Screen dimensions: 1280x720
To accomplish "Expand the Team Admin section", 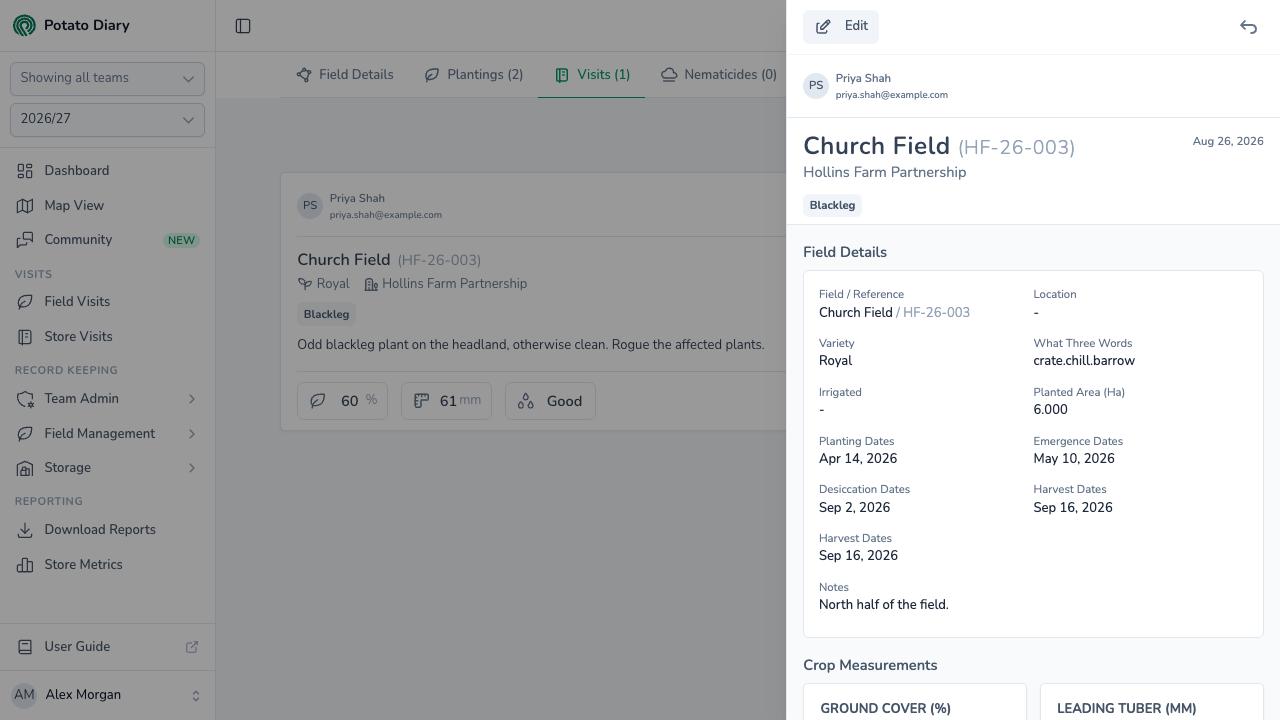I will [x=107, y=399].
